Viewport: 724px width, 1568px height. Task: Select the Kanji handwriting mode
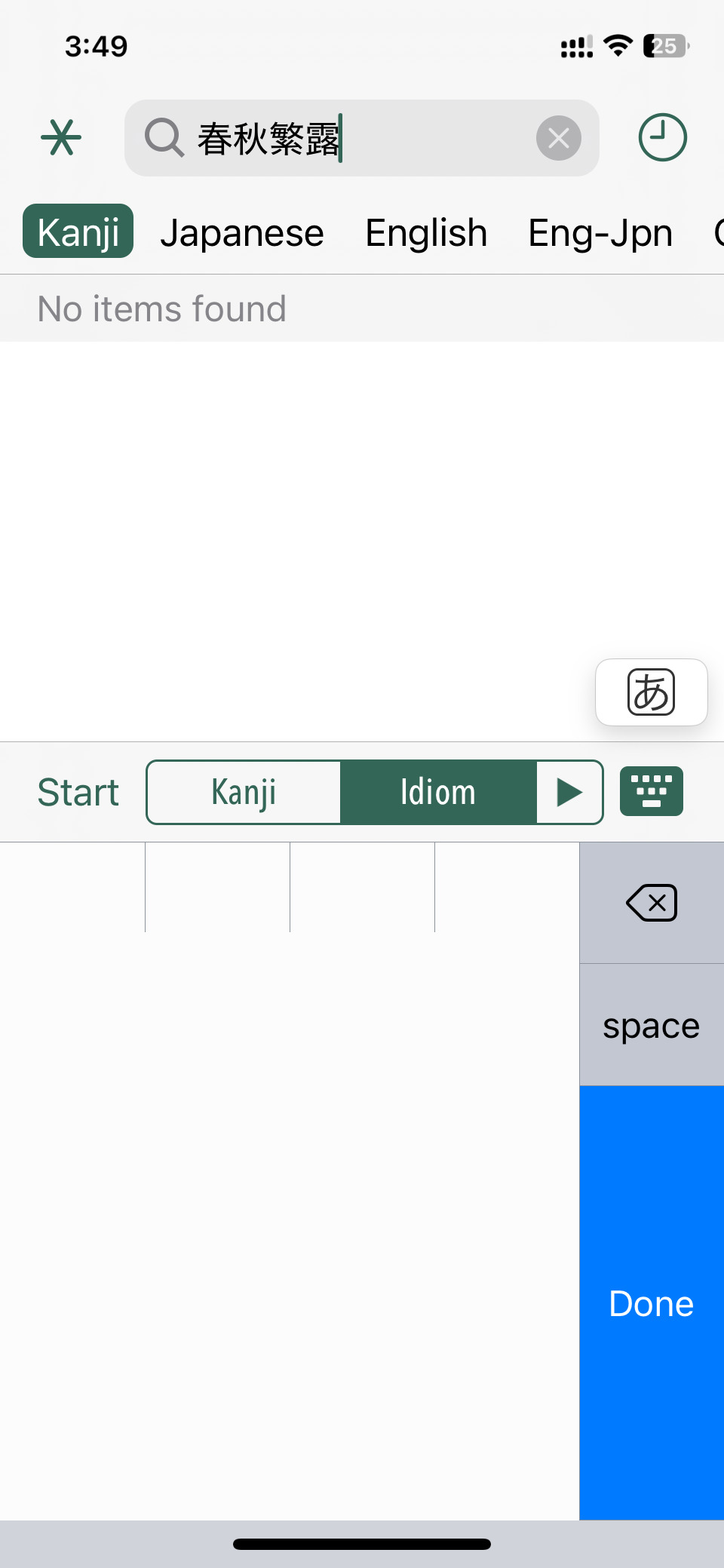(244, 792)
